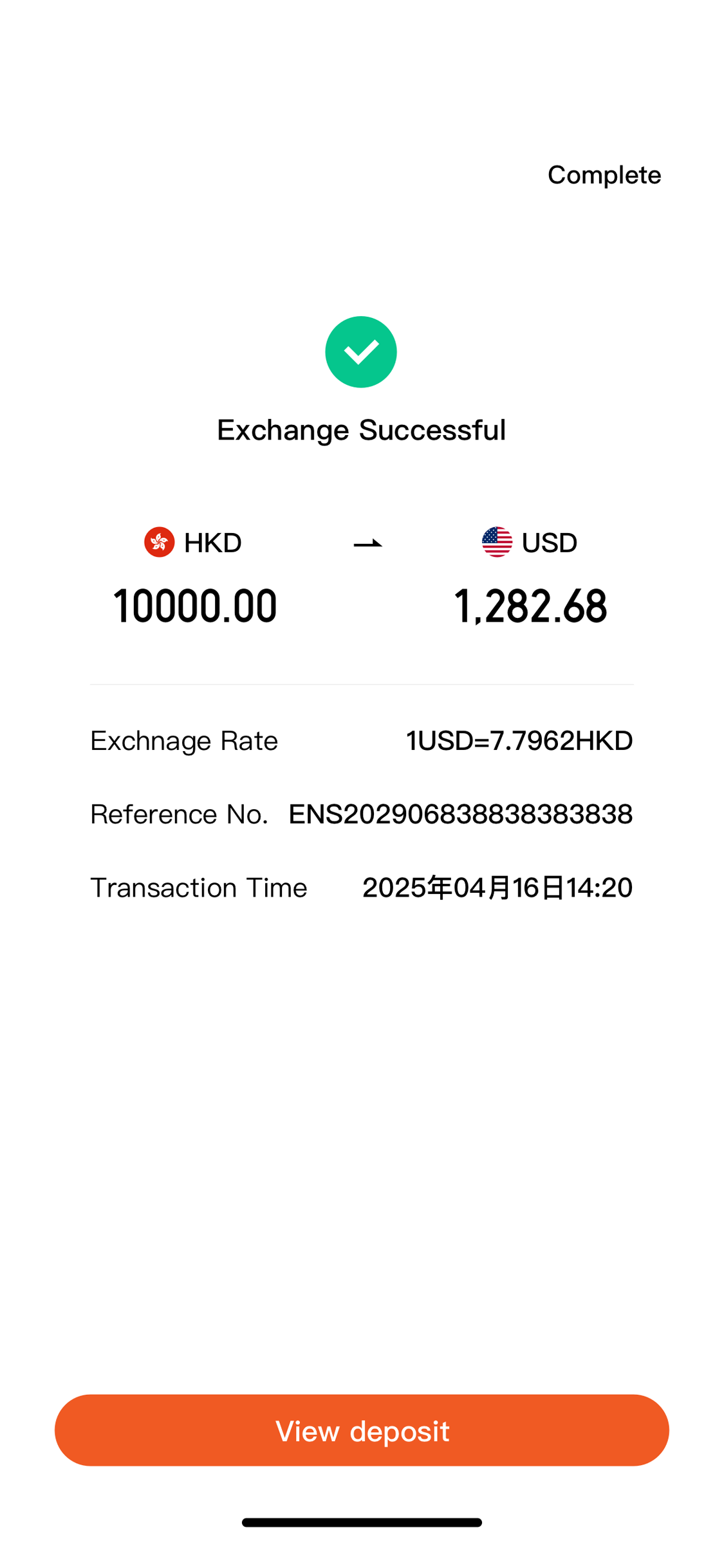Select the USD currency label
The height and width of the screenshot is (1568, 724).
(549, 543)
